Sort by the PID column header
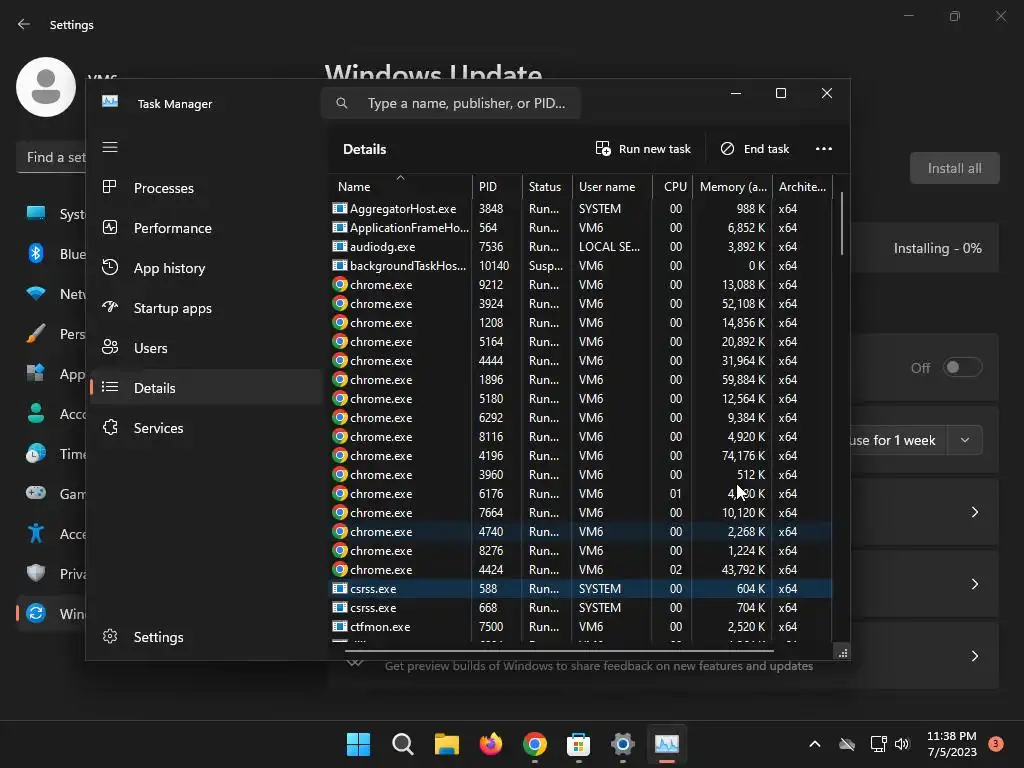The image size is (1024, 768). click(496, 187)
